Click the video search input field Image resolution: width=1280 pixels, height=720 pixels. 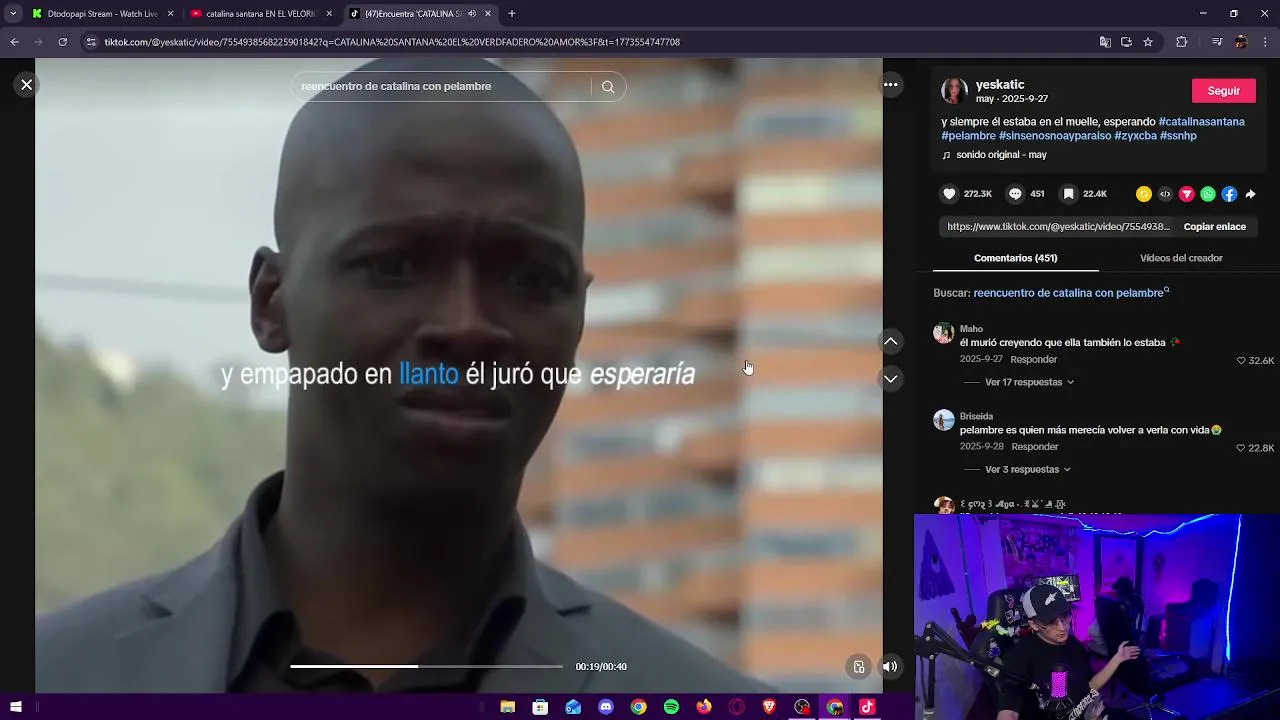click(440, 87)
